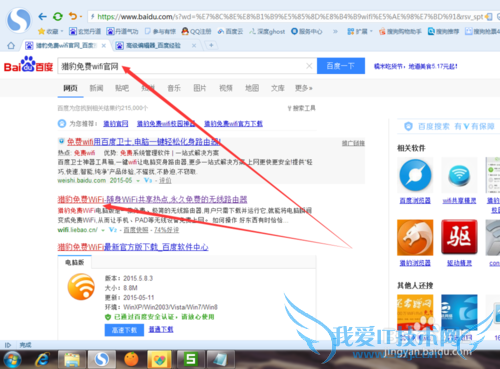
Task: Open the 百度快照 cached snapshot link
Action: coord(136,230)
